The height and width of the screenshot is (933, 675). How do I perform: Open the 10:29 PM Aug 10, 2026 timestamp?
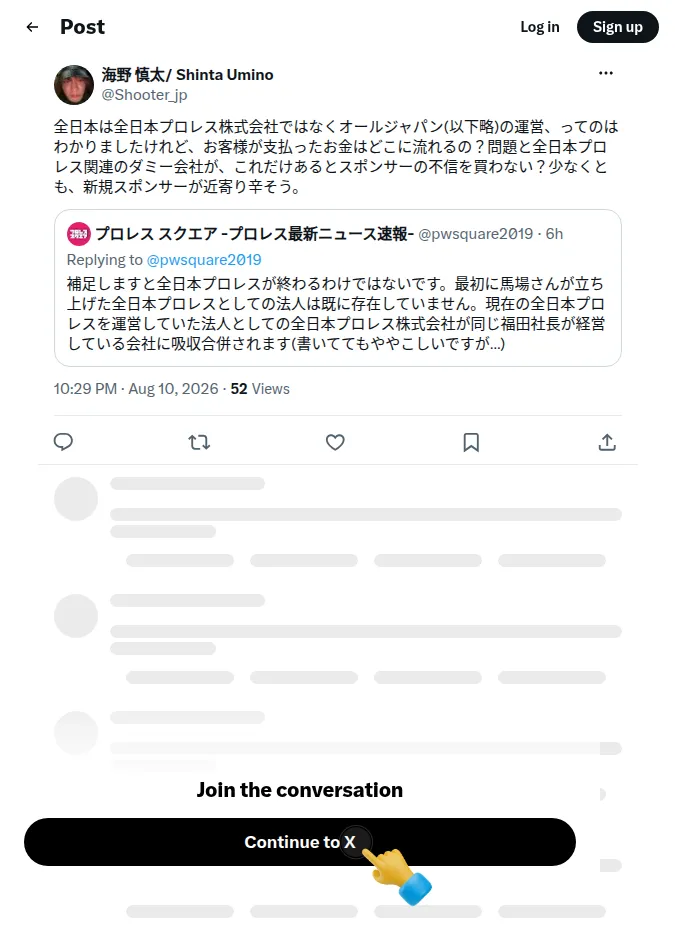[x=136, y=389]
